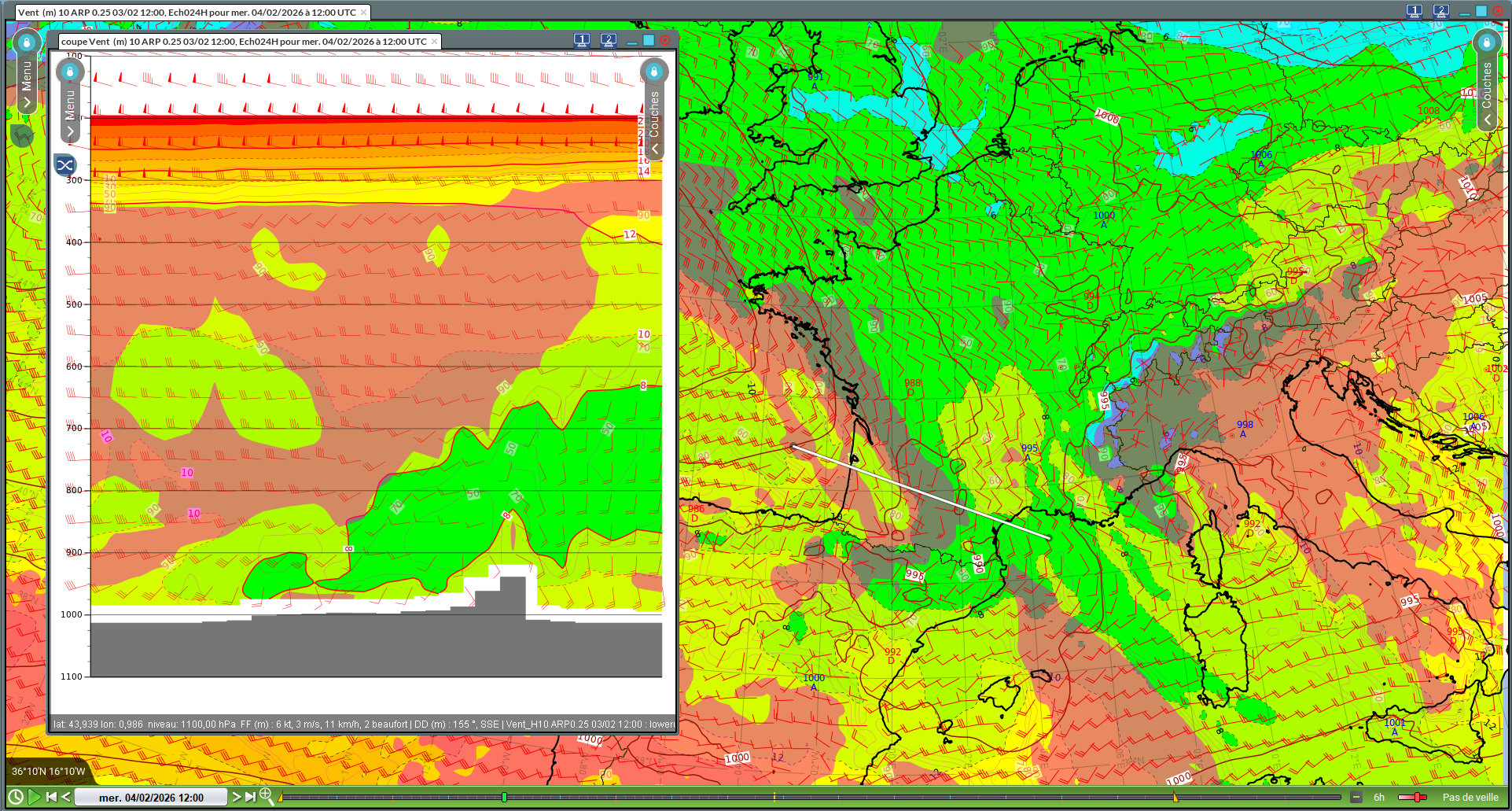Expand the cross-section Couches panel
Screen dimensions: 1512x811
tap(653, 149)
